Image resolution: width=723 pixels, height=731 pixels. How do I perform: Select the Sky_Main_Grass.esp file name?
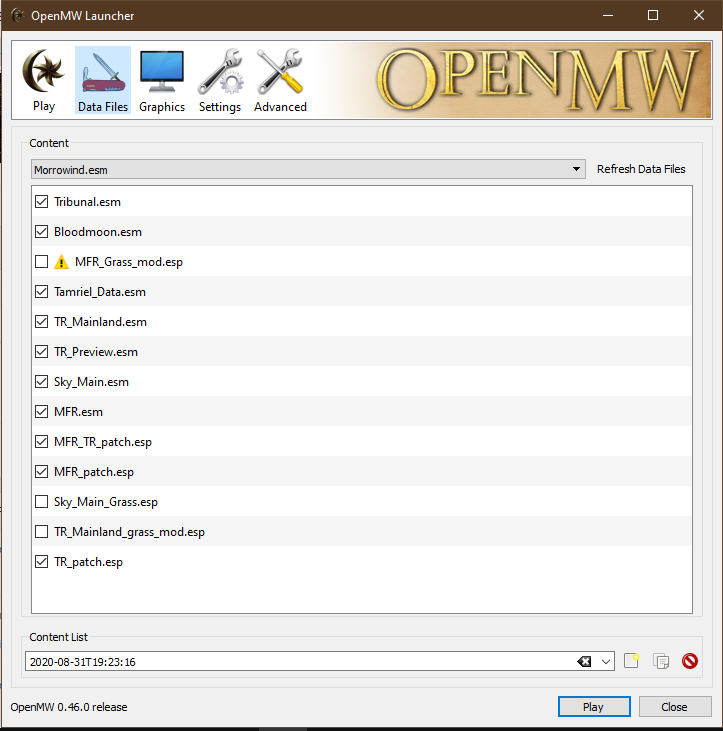point(106,502)
